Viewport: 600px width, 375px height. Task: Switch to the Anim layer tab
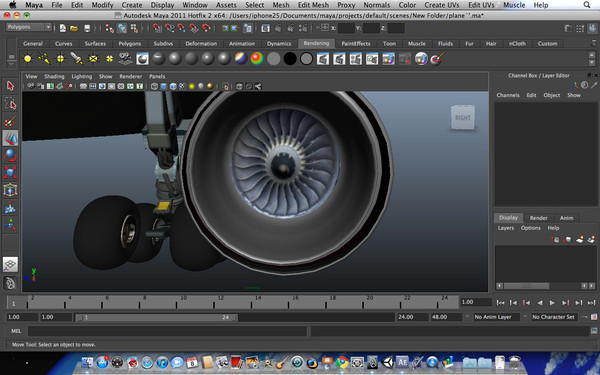coord(566,218)
